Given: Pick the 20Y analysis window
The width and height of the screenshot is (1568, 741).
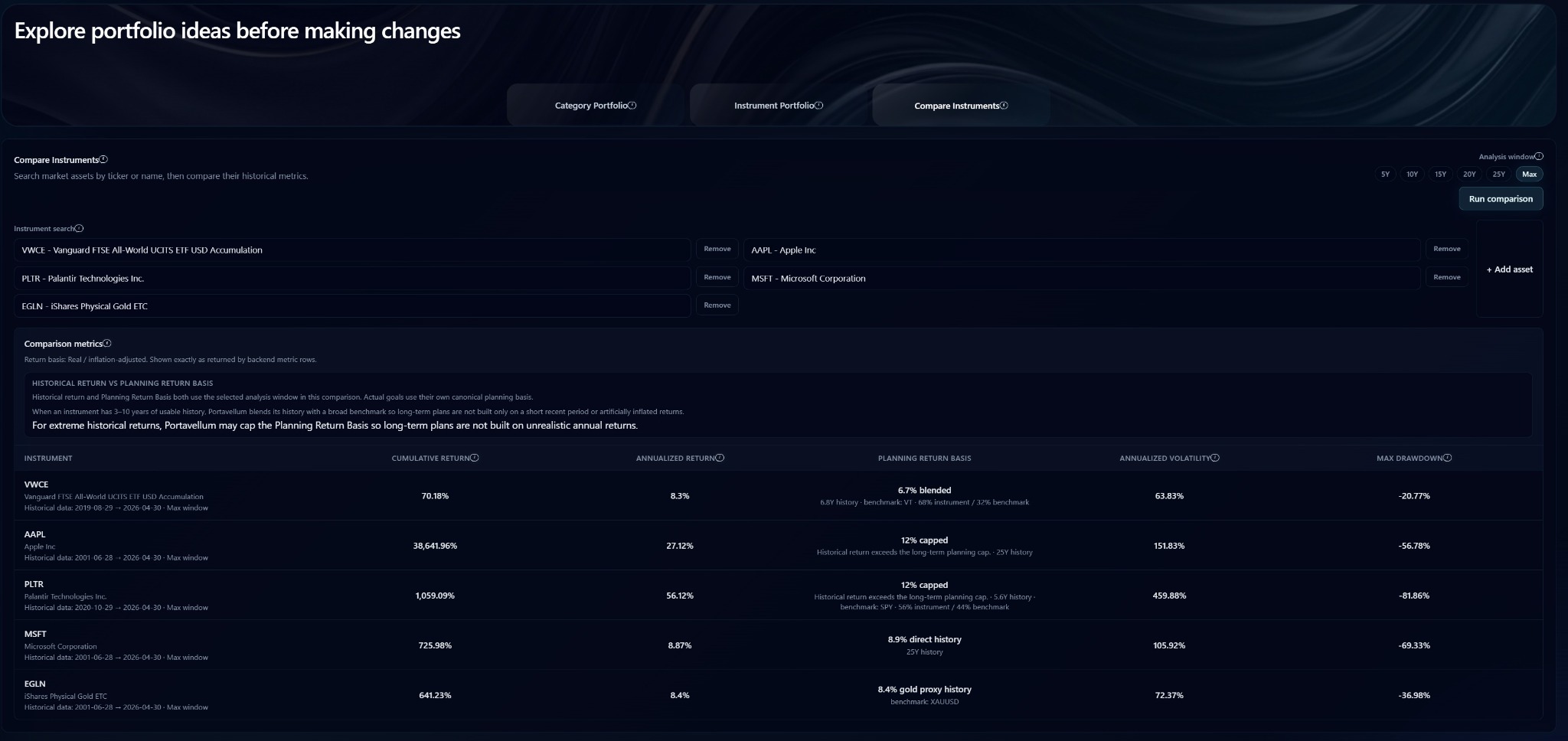Looking at the screenshot, I should tap(1469, 175).
